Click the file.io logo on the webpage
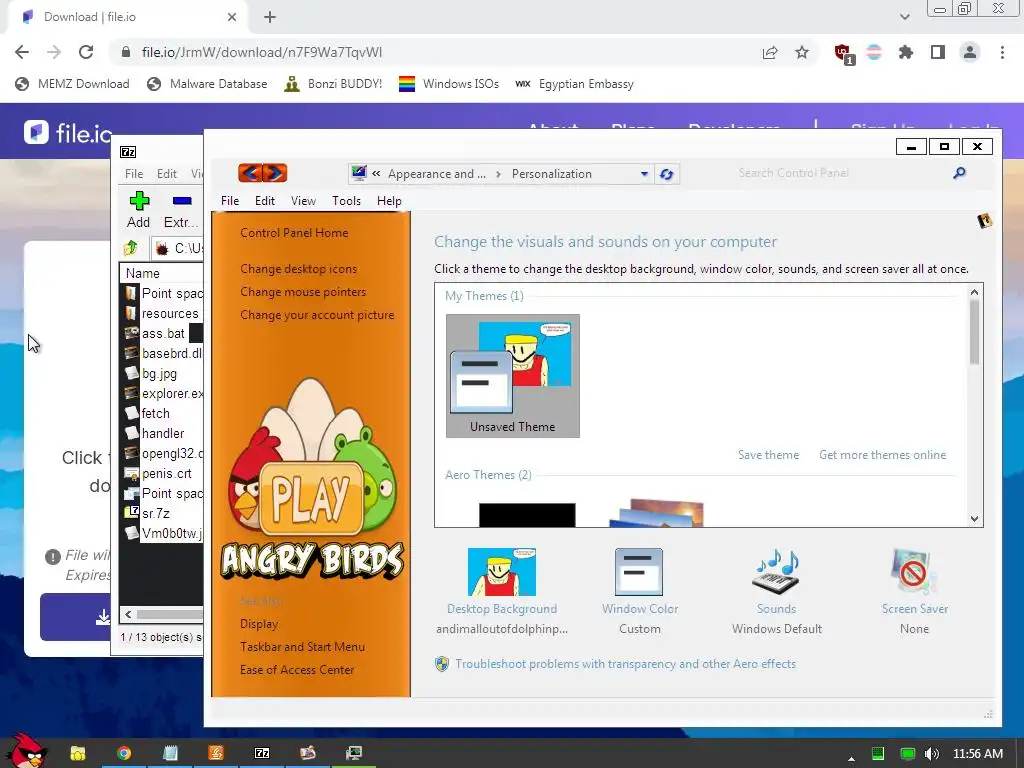This screenshot has height=768, width=1024. click(x=68, y=133)
